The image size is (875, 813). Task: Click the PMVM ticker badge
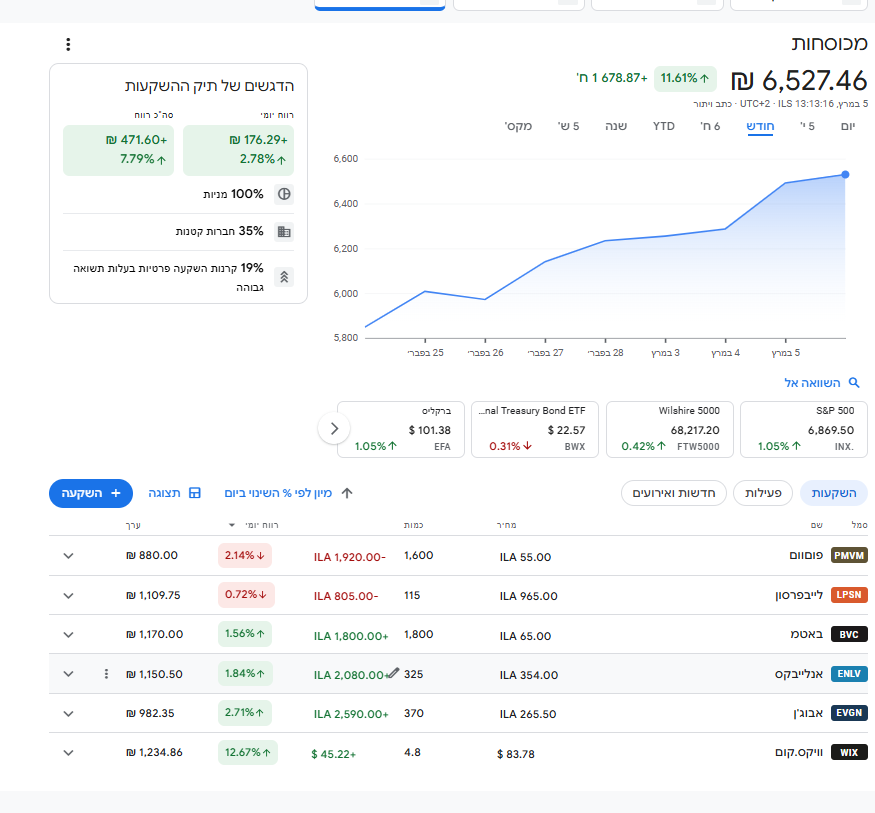point(849,556)
